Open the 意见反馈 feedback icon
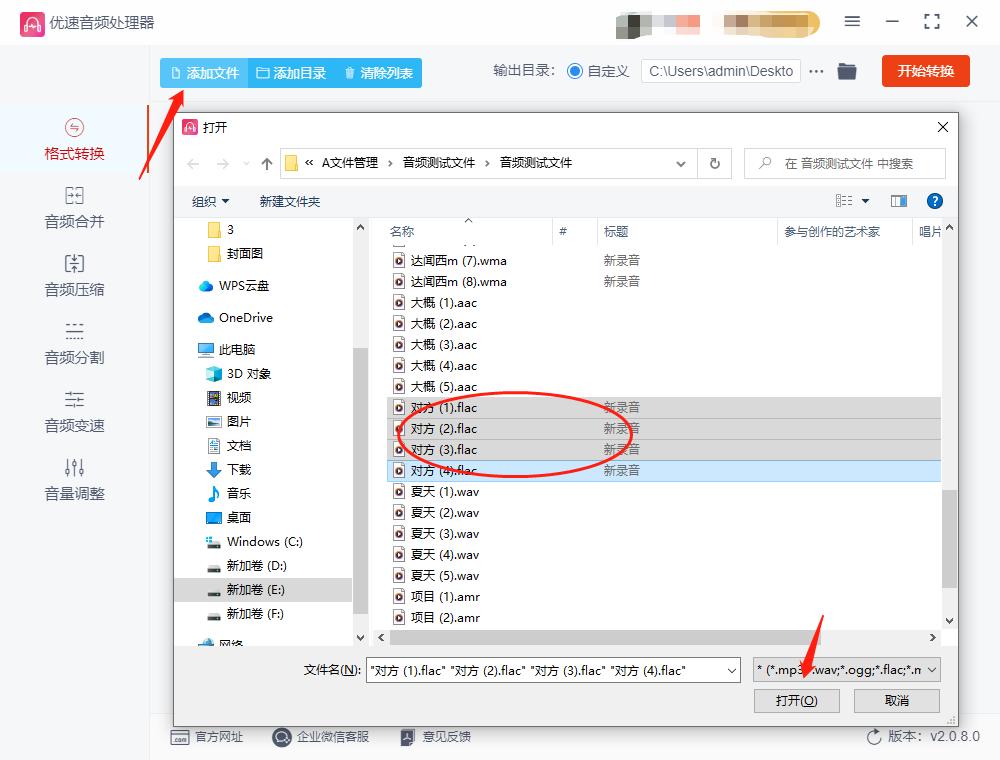1000x760 pixels. coord(407,737)
